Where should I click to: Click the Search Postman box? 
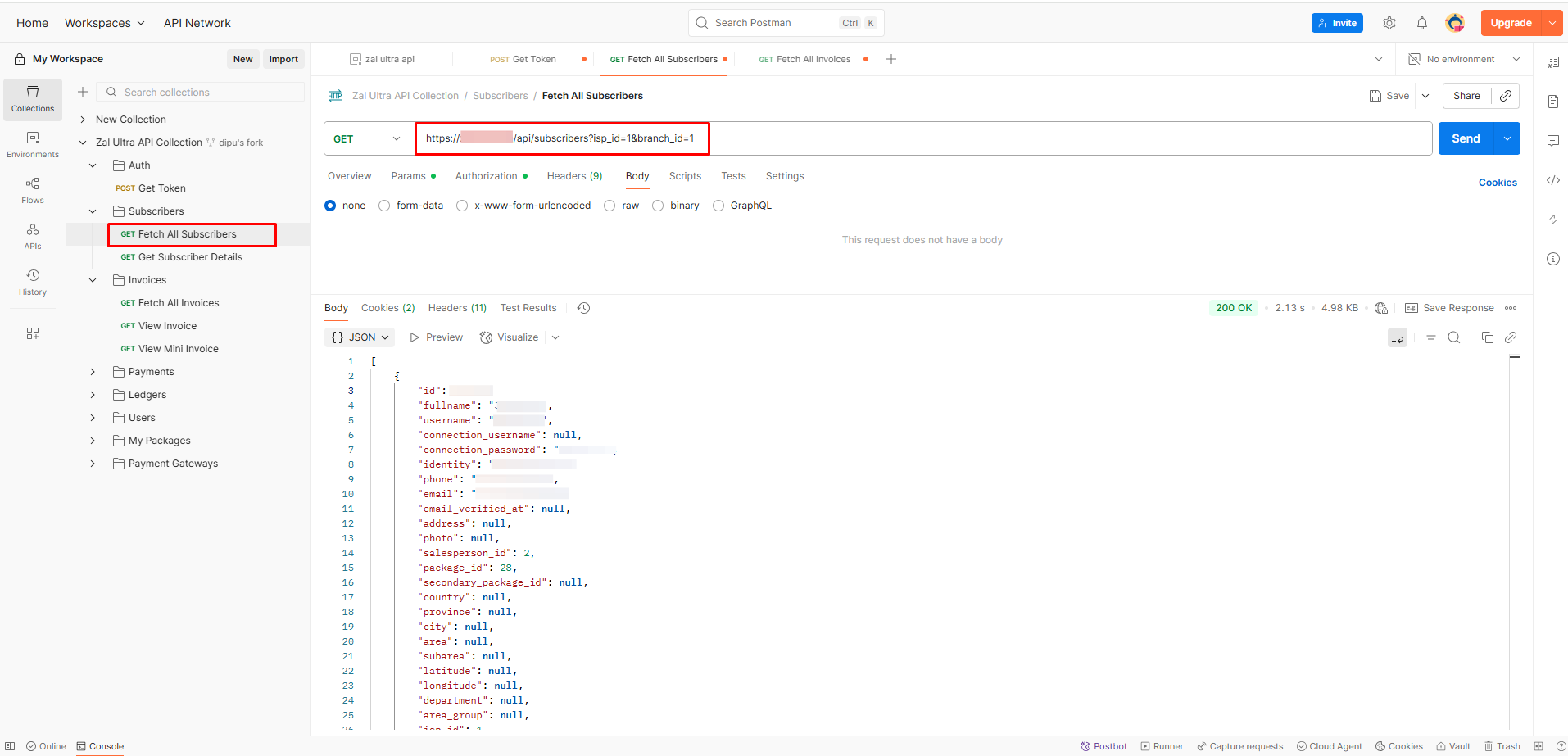pyautogui.click(x=786, y=23)
